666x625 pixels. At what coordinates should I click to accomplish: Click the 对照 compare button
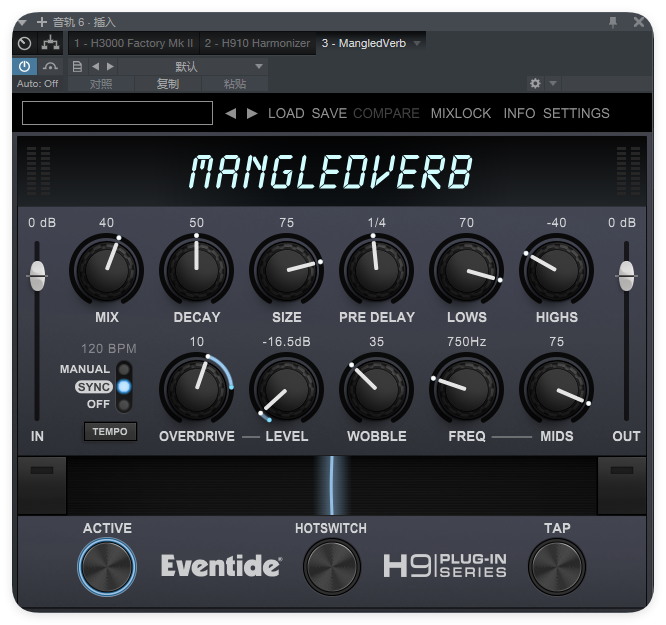(101, 84)
